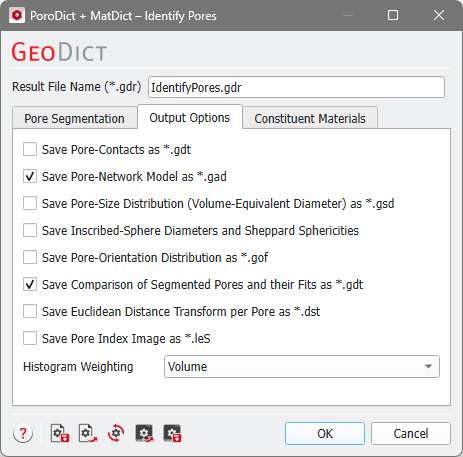Enable Save Euclidean Distance Transform per Pore

click(x=30, y=311)
